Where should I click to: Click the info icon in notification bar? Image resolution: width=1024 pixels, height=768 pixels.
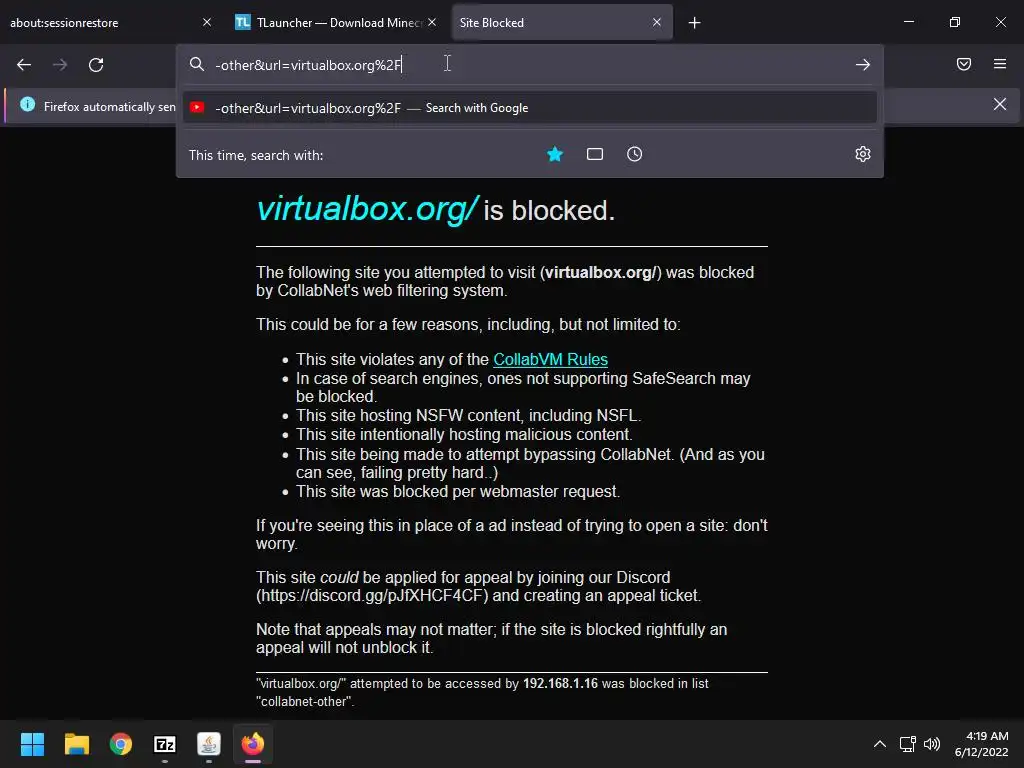(27, 104)
